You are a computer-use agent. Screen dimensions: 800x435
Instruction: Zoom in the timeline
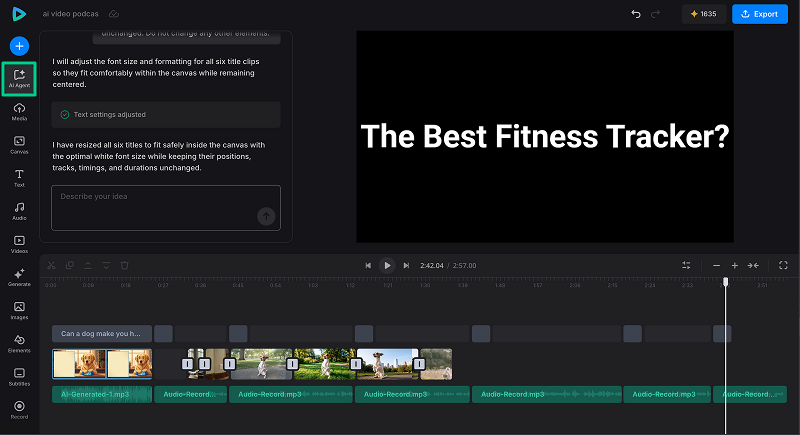click(735, 265)
